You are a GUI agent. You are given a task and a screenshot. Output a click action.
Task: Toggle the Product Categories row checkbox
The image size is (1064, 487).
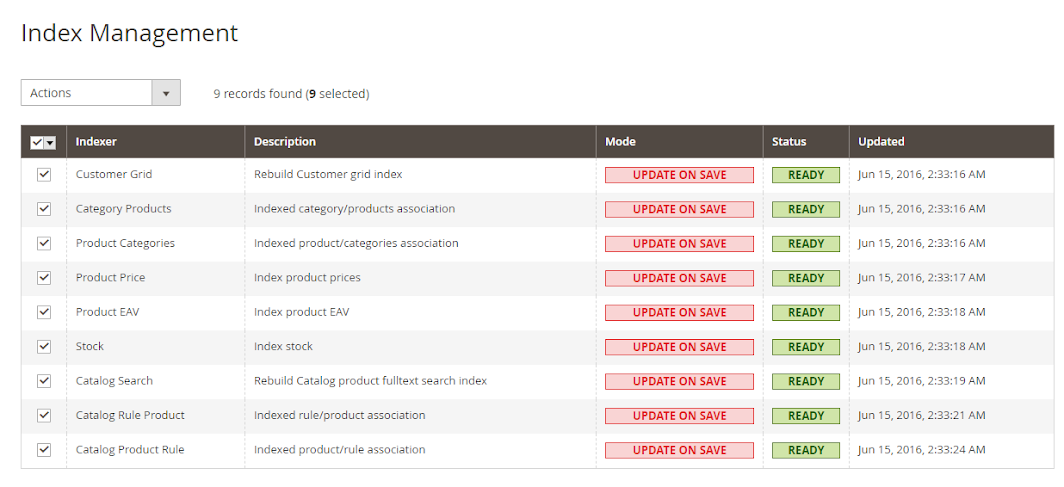pos(44,243)
